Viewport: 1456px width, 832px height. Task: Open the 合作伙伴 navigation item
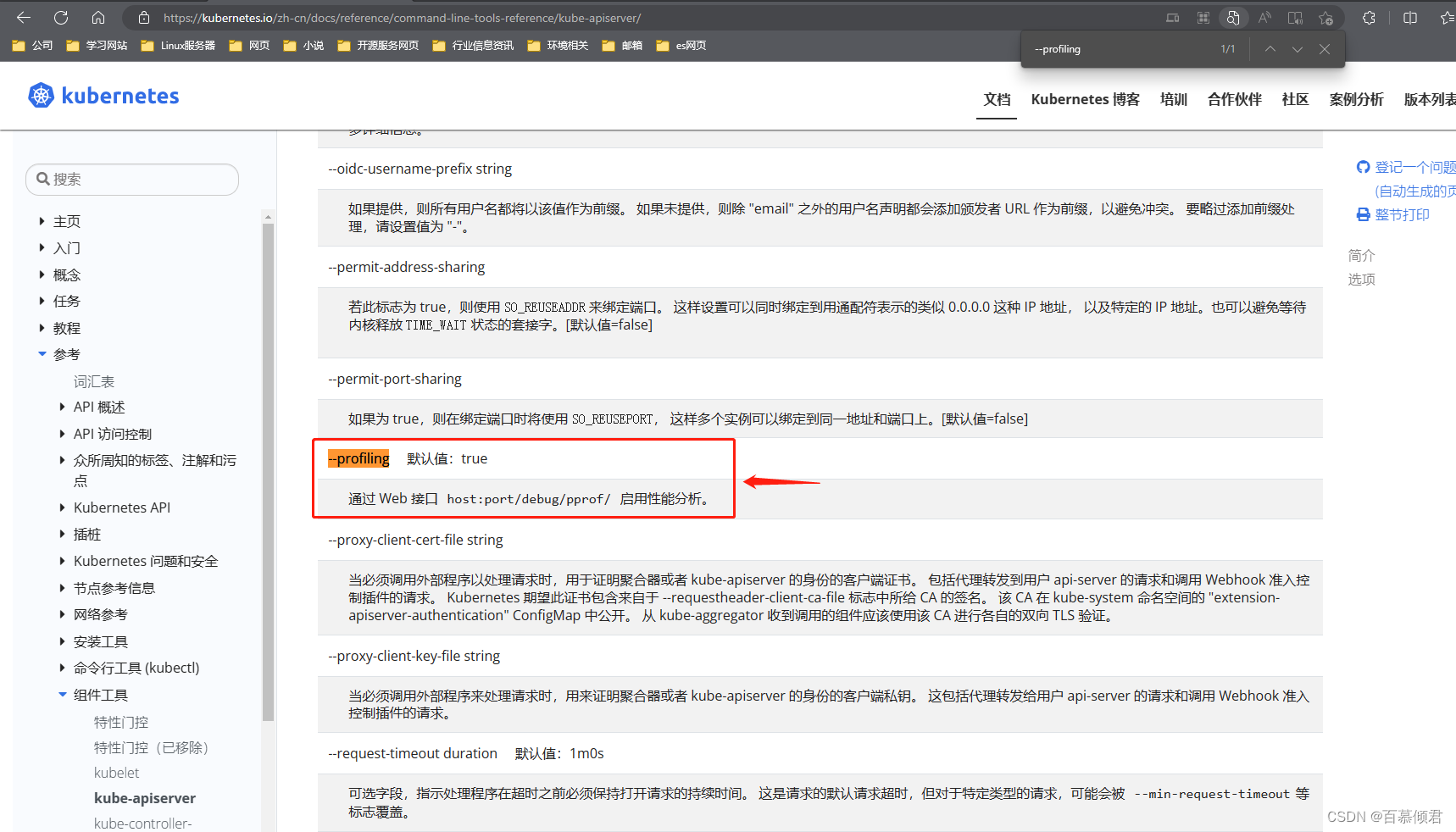[x=1234, y=99]
